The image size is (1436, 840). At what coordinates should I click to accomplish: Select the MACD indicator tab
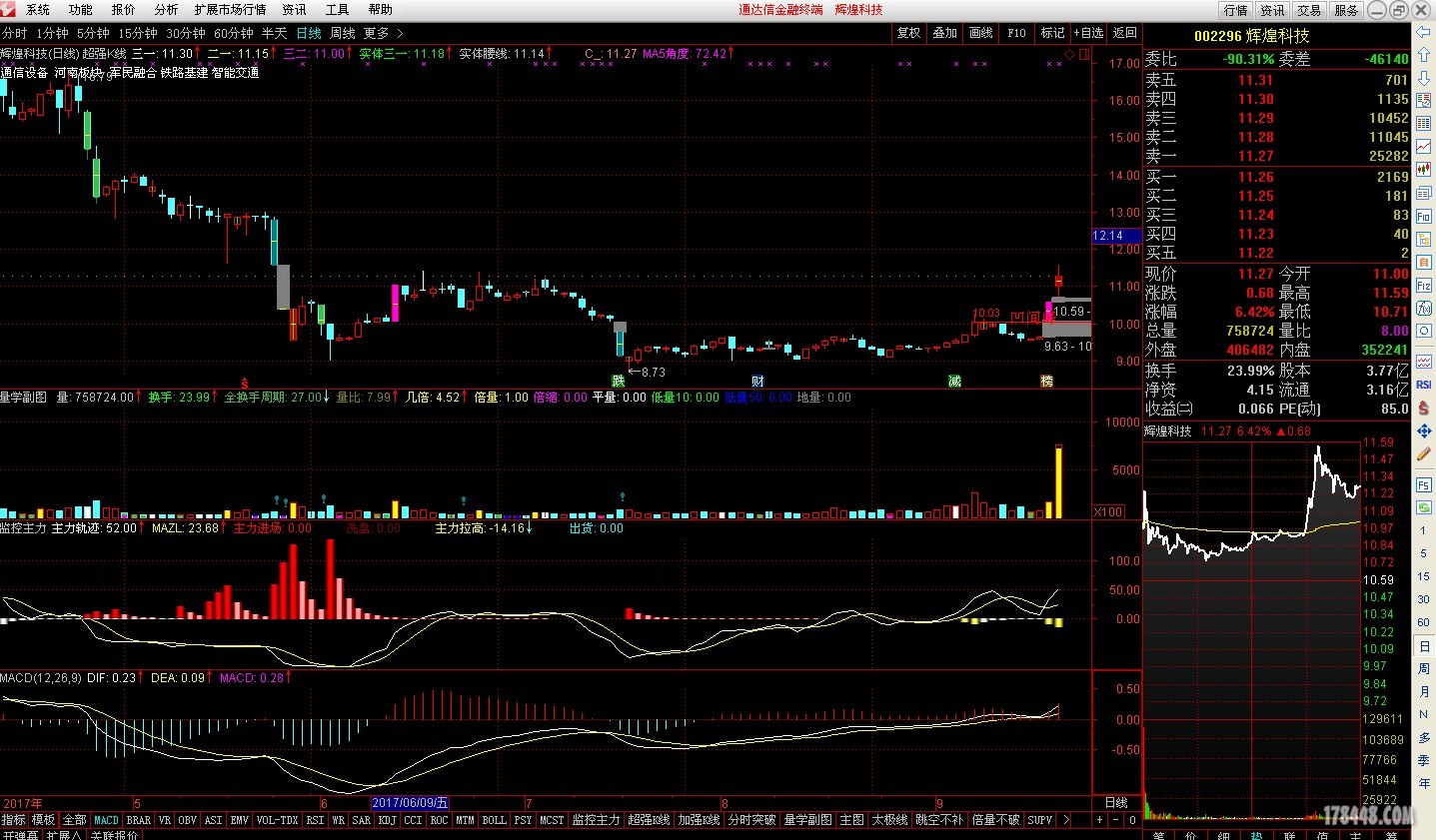coord(106,819)
